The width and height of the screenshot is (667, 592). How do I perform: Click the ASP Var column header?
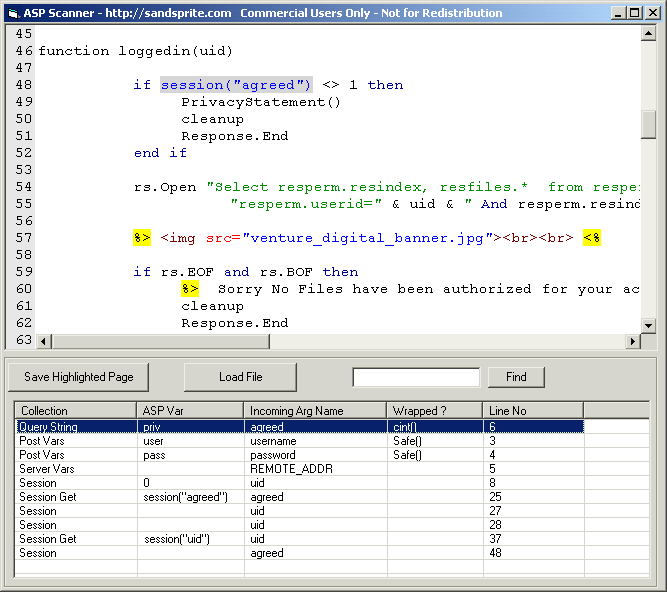pyautogui.click(x=190, y=410)
